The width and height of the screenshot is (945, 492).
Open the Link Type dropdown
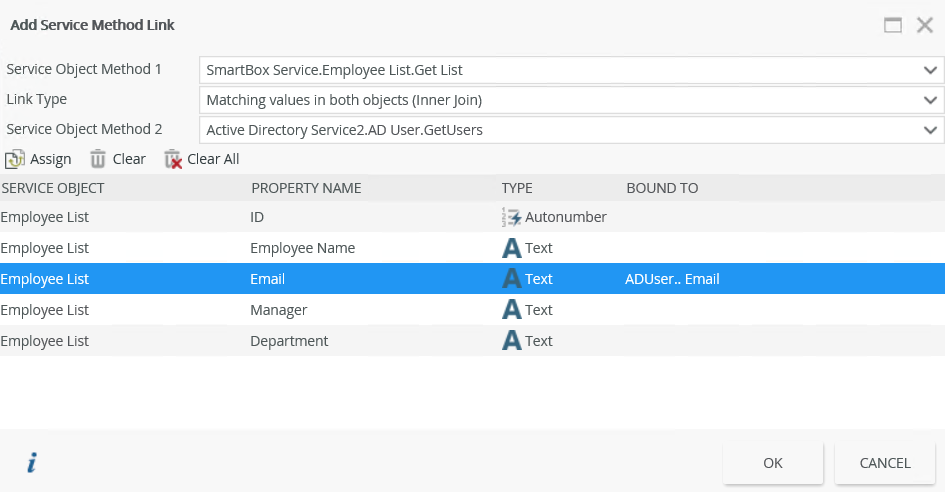coord(930,100)
